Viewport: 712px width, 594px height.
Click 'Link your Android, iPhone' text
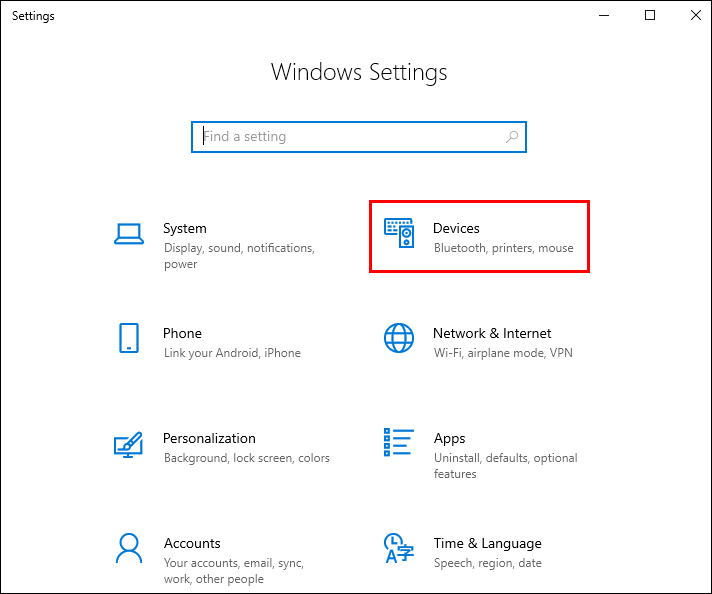[232, 353]
